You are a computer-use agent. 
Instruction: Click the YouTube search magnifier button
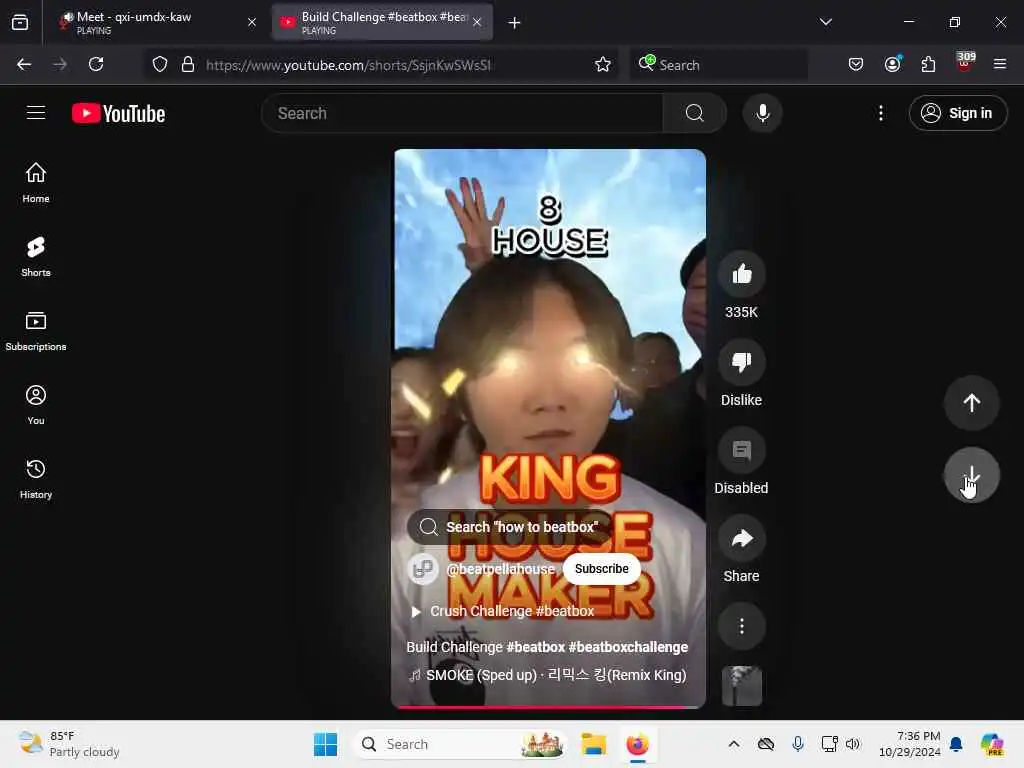coord(695,113)
